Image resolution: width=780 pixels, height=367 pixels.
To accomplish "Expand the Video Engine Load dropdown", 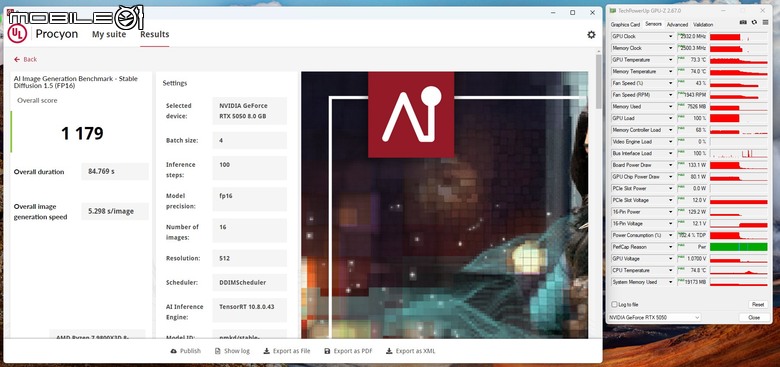I will tap(671, 142).
